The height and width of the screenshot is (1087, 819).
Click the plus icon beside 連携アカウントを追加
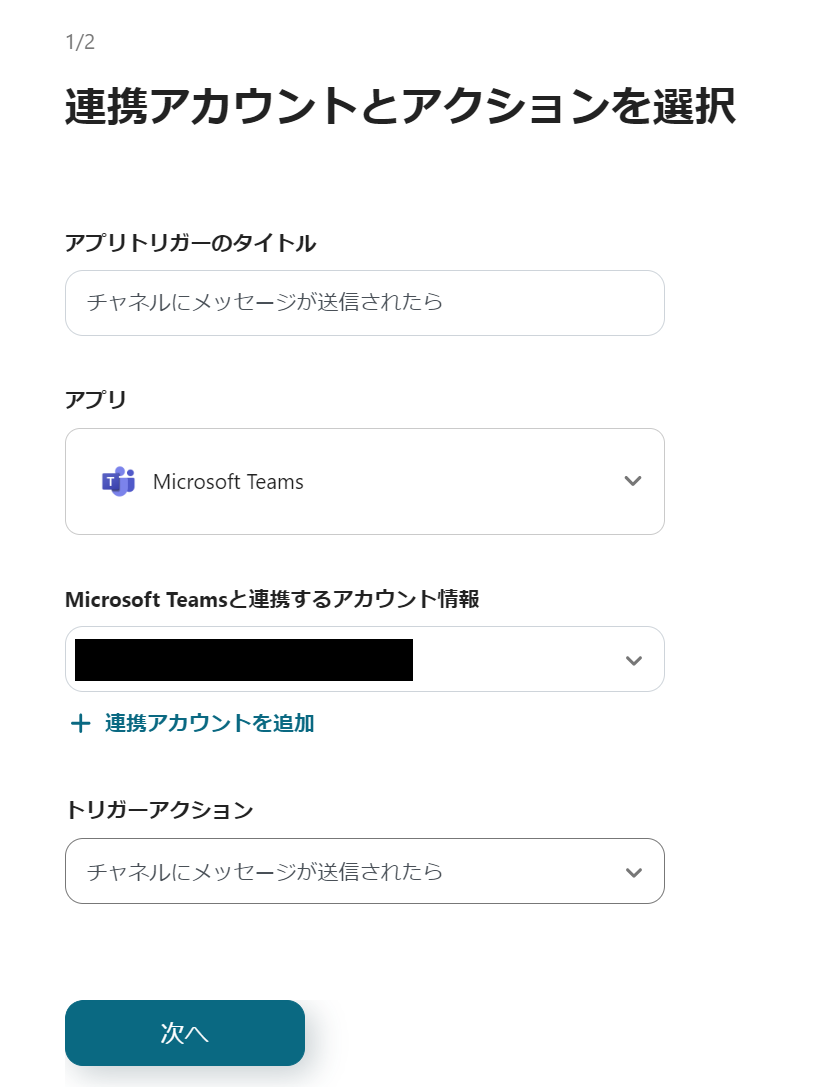[x=81, y=723]
